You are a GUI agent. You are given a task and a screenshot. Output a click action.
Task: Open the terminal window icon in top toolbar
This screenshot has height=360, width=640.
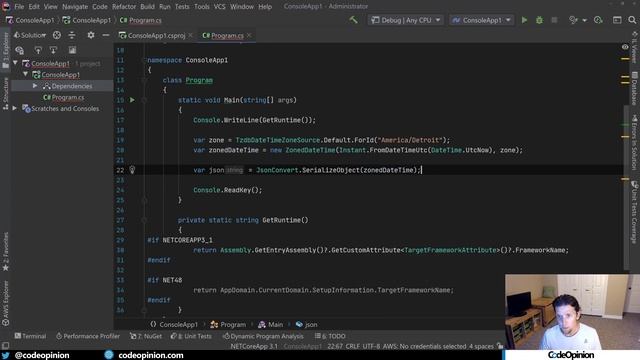617,20
